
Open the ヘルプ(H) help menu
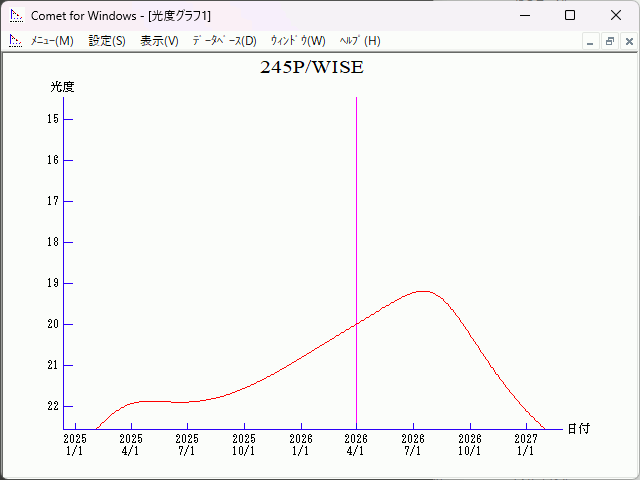360,41
